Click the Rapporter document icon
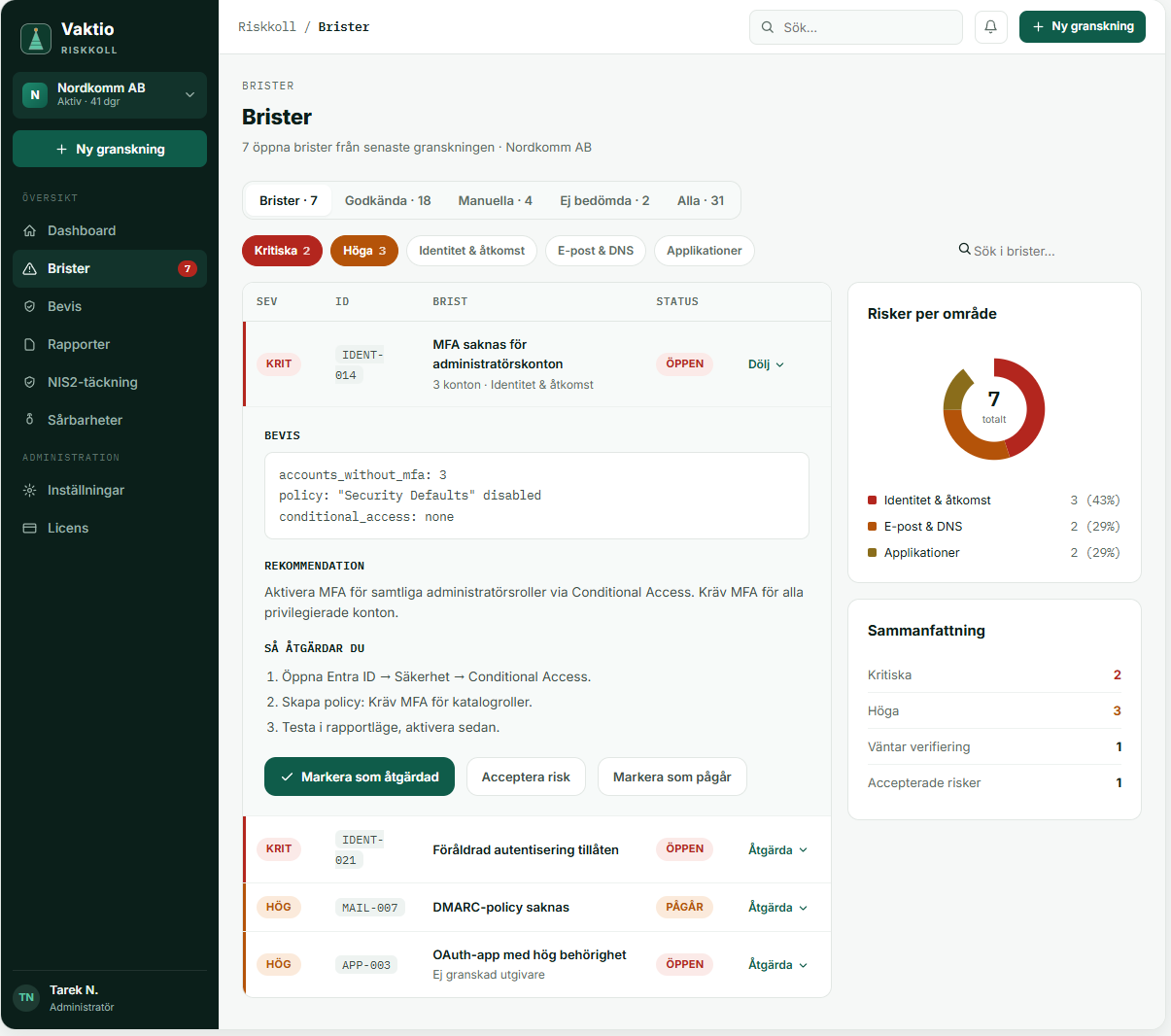 click(x=29, y=344)
